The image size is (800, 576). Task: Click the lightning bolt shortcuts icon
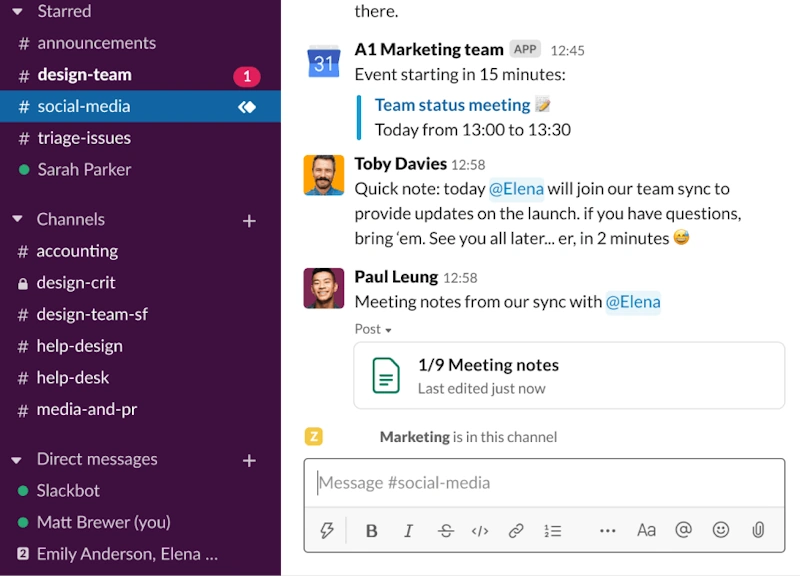pyautogui.click(x=326, y=531)
